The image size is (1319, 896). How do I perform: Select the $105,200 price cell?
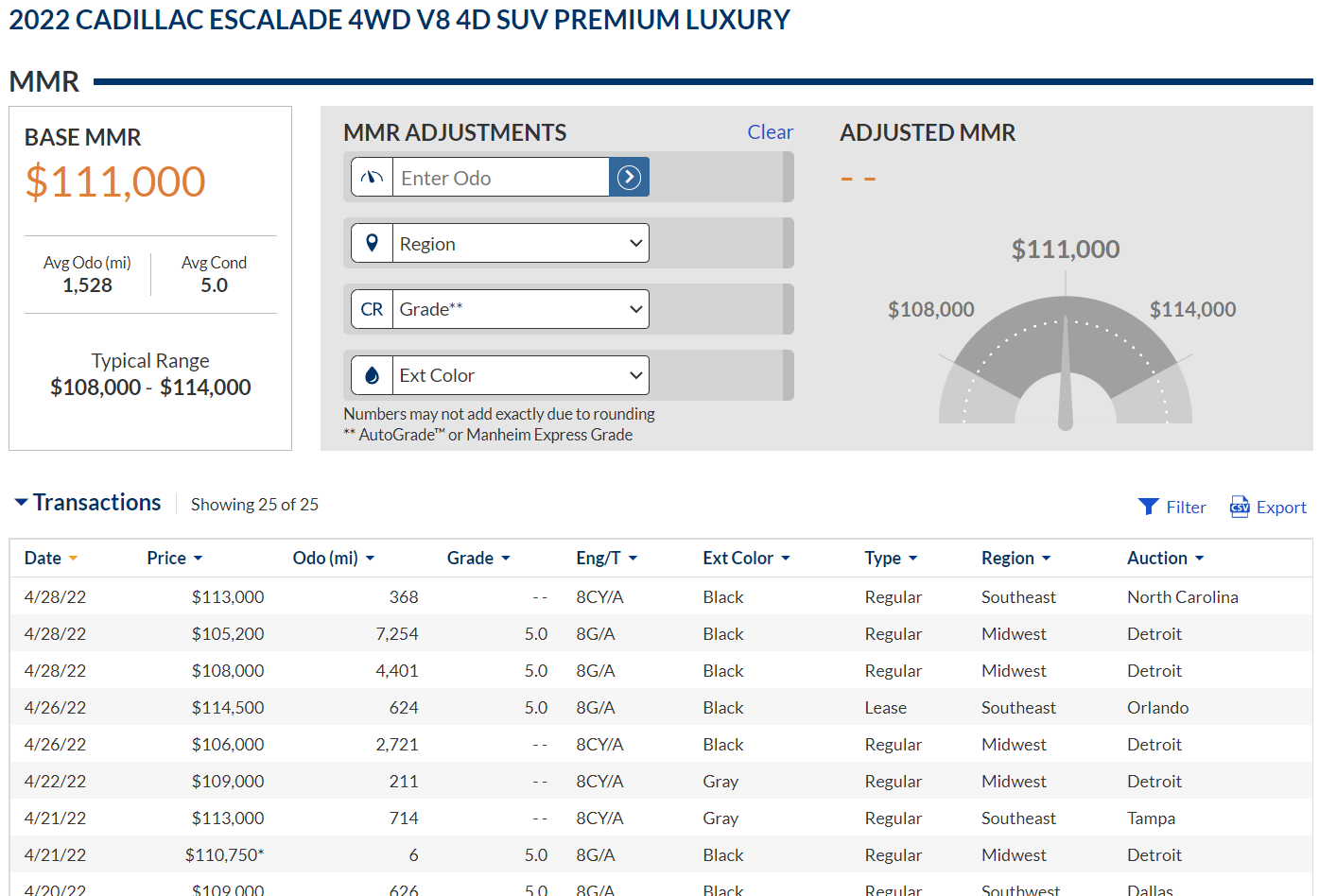pos(228,634)
